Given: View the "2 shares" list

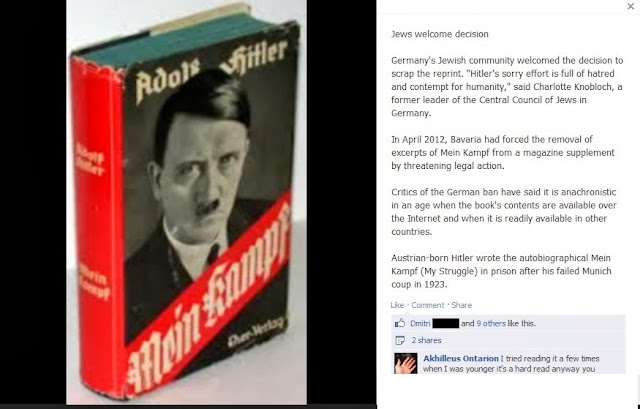Looking at the screenshot, I should point(426,340).
